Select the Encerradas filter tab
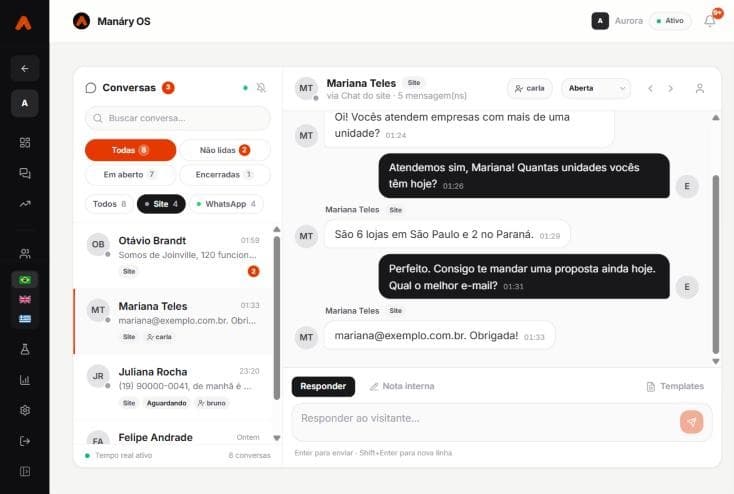The width and height of the screenshot is (734, 494). coord(225,175)
